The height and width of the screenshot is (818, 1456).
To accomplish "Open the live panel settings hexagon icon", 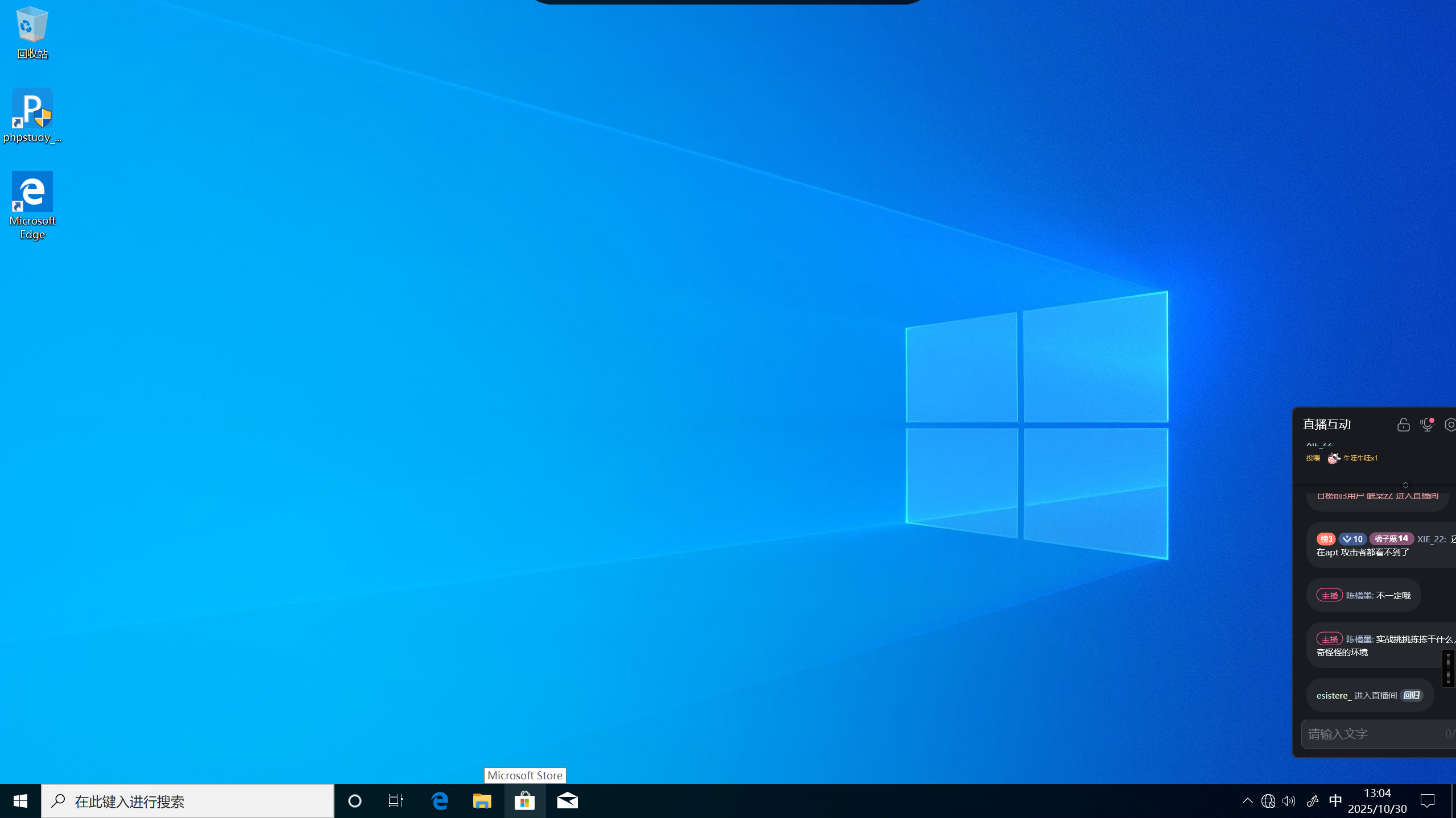I will point(1450,425).
